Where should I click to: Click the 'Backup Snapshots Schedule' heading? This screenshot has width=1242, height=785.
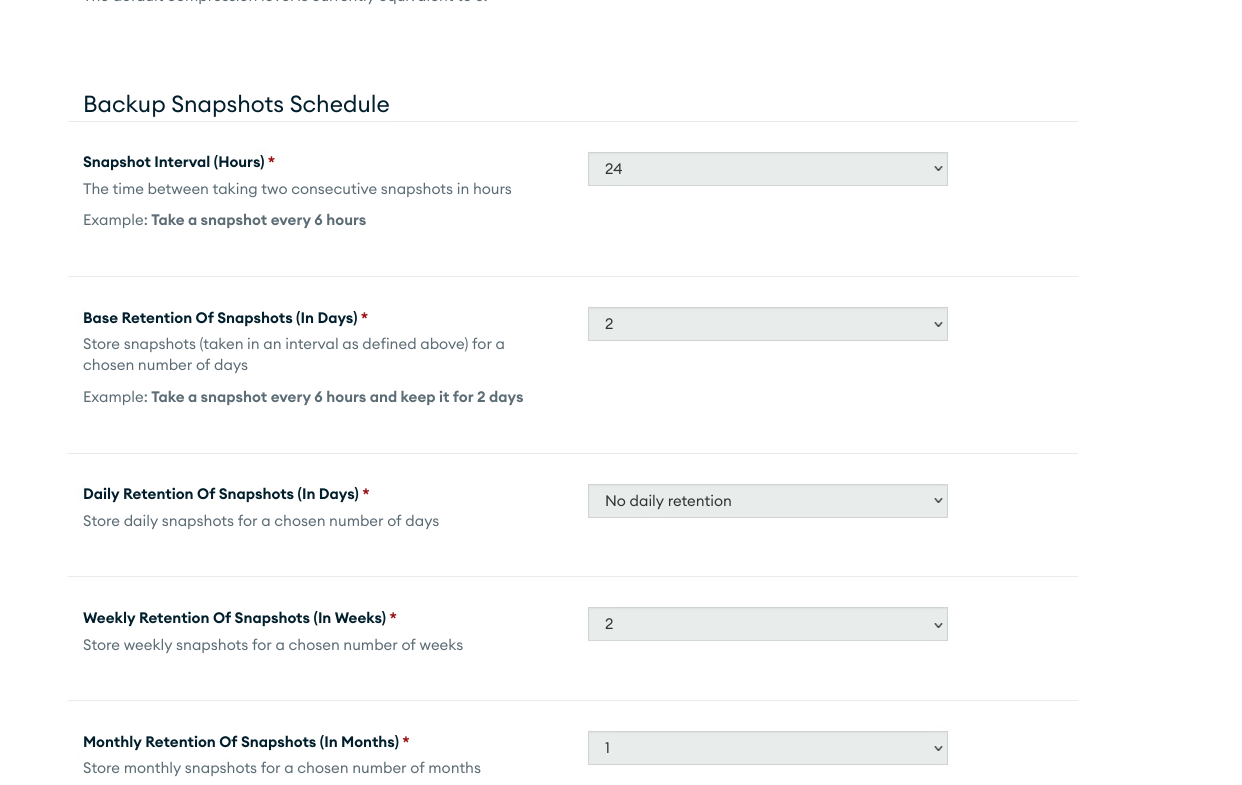point(236,104)
